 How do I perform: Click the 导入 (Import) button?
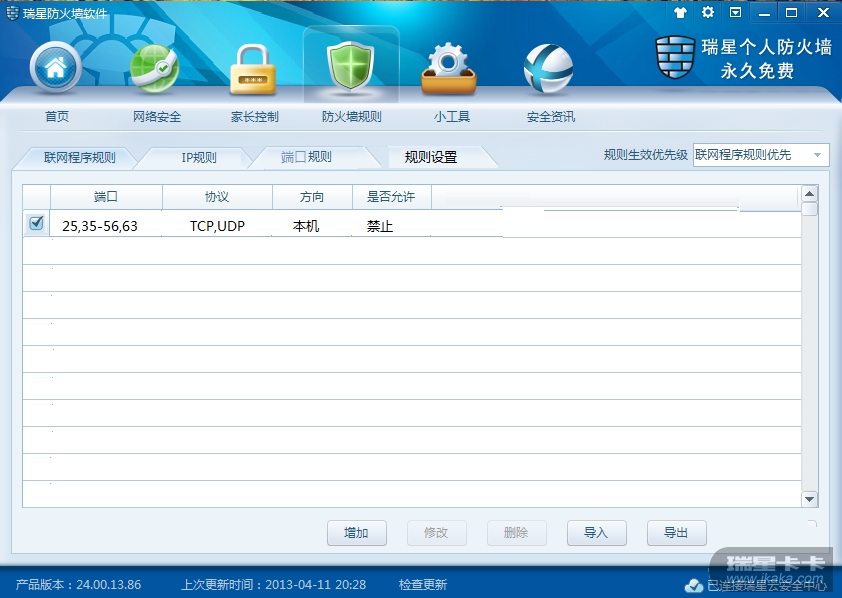tap(597, 533)
